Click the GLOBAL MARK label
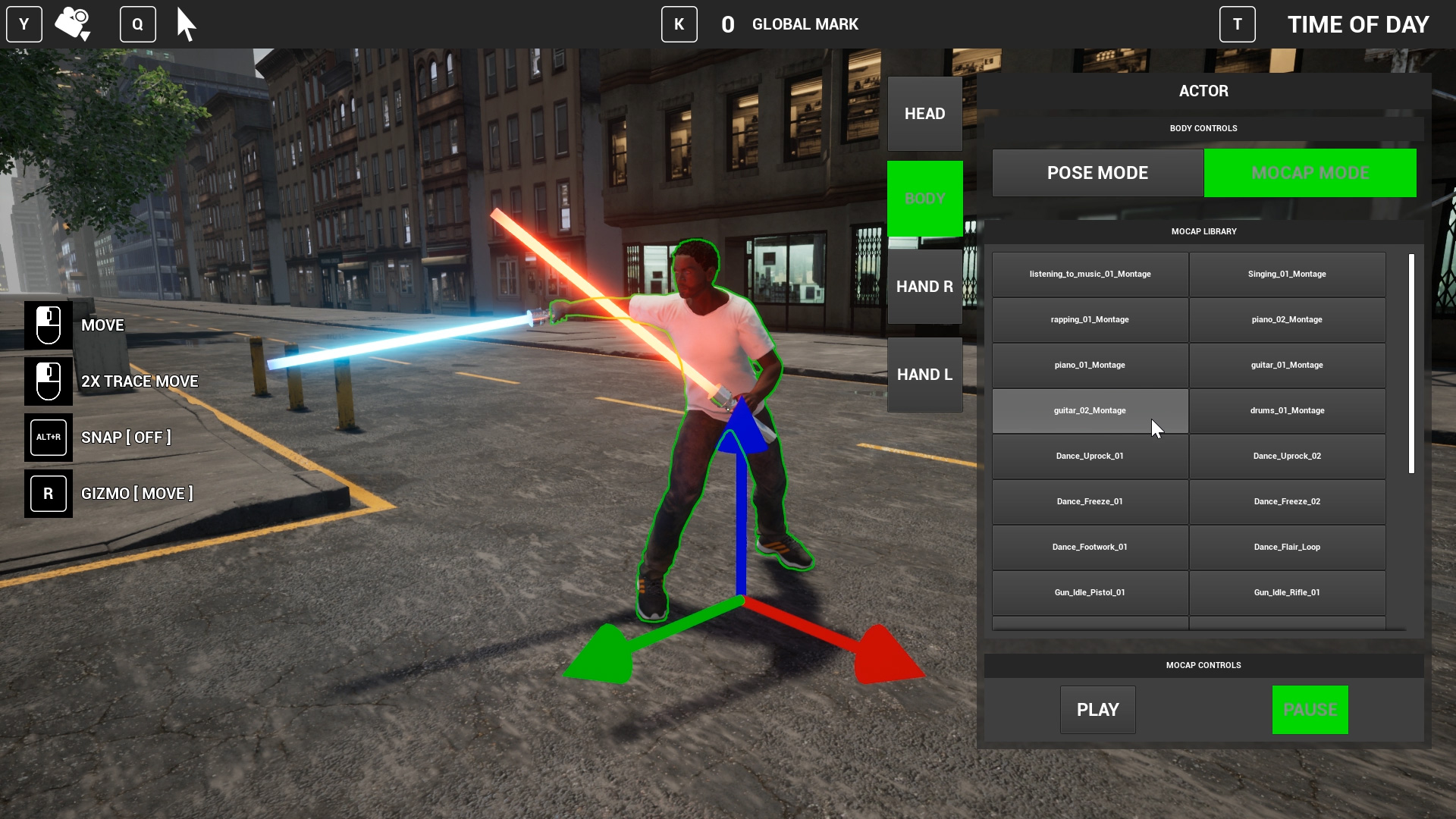Viewport: 1456px width, 819px height. tap(805, 24)
